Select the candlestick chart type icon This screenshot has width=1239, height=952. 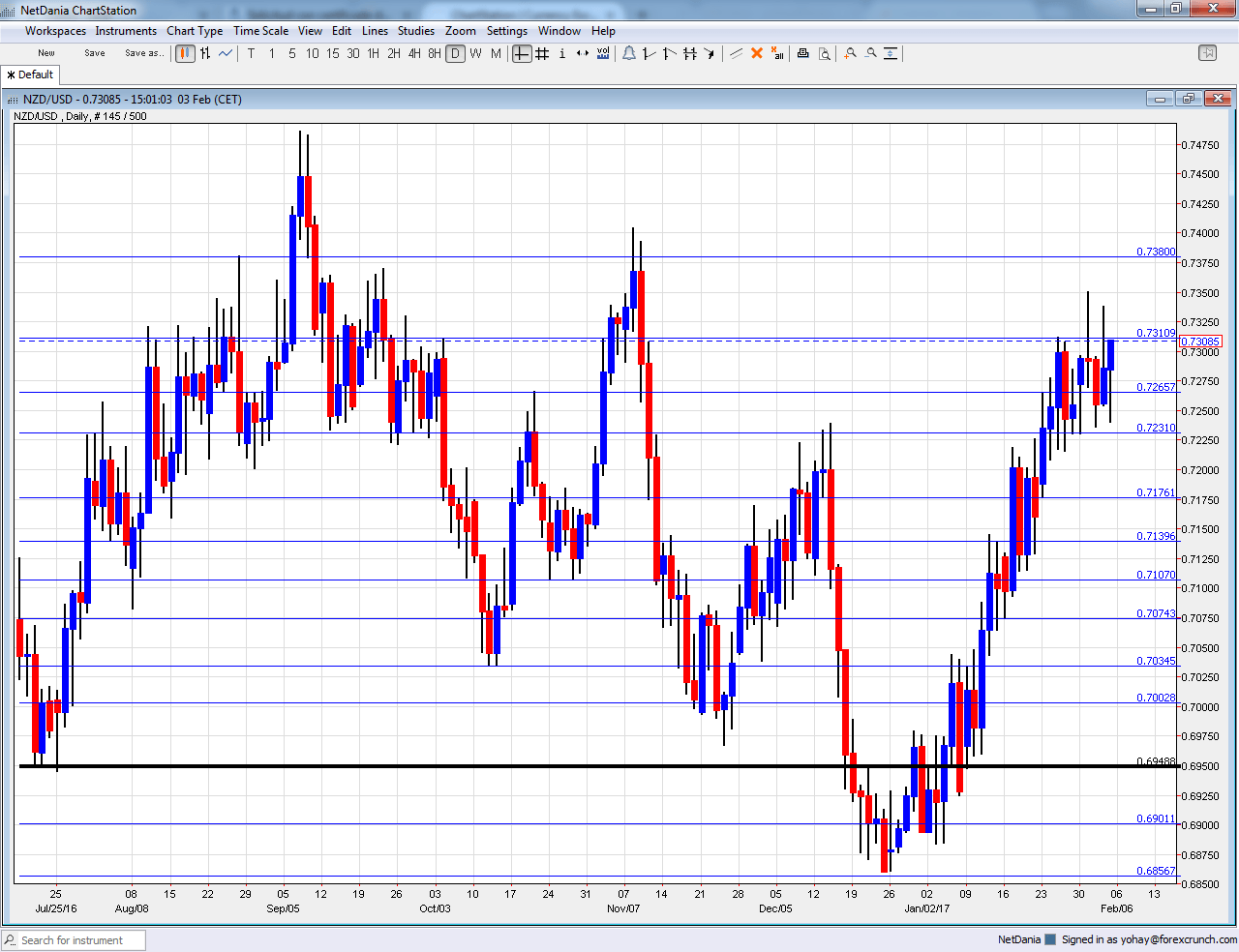(x=185, y=53)
